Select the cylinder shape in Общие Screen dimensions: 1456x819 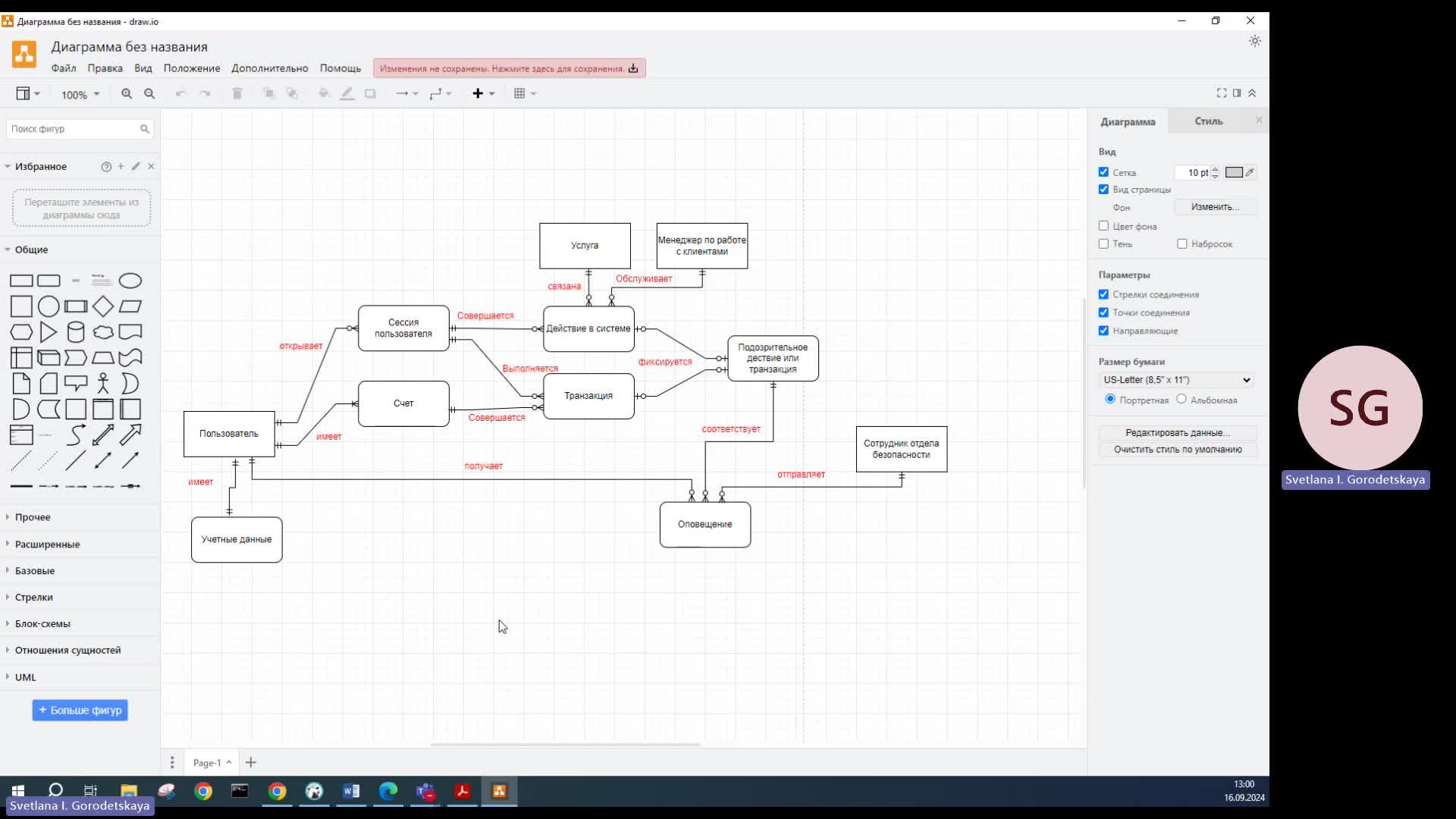tap(76, 332)
